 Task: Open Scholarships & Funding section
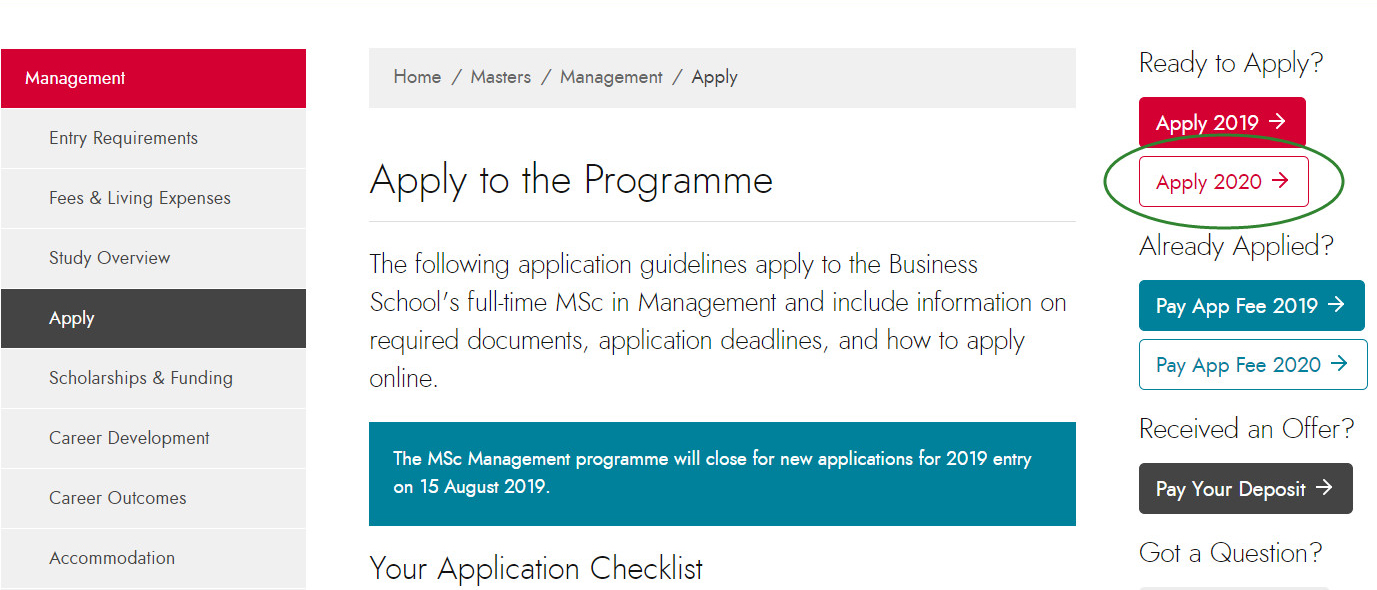[153, 378]
